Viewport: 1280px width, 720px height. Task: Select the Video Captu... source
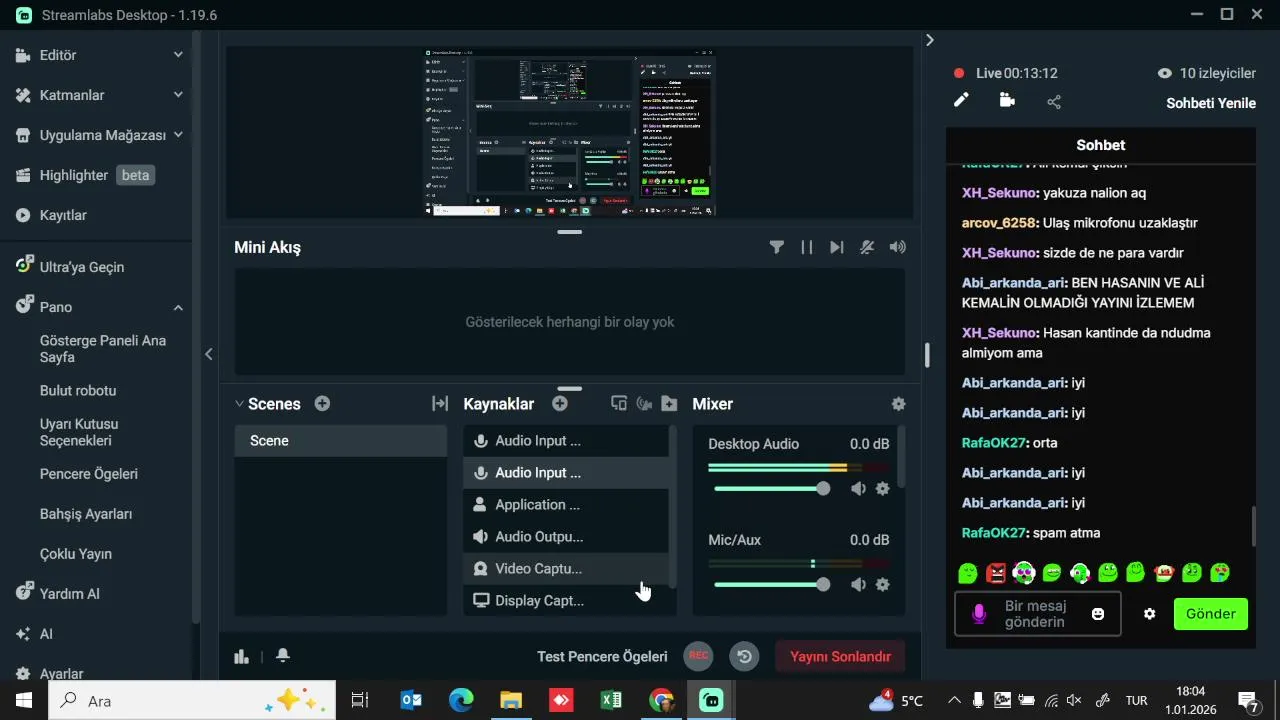[x=566, y=569]
